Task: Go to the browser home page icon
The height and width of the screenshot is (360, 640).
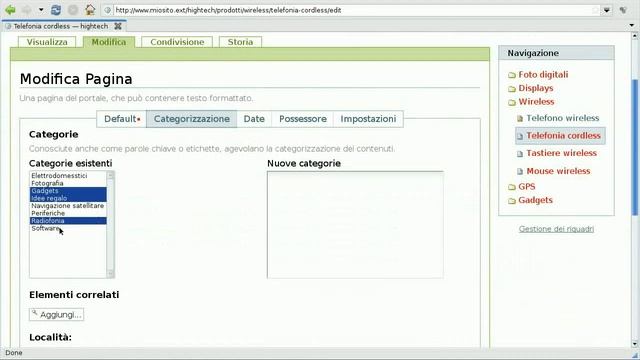Action: (90, 9)
